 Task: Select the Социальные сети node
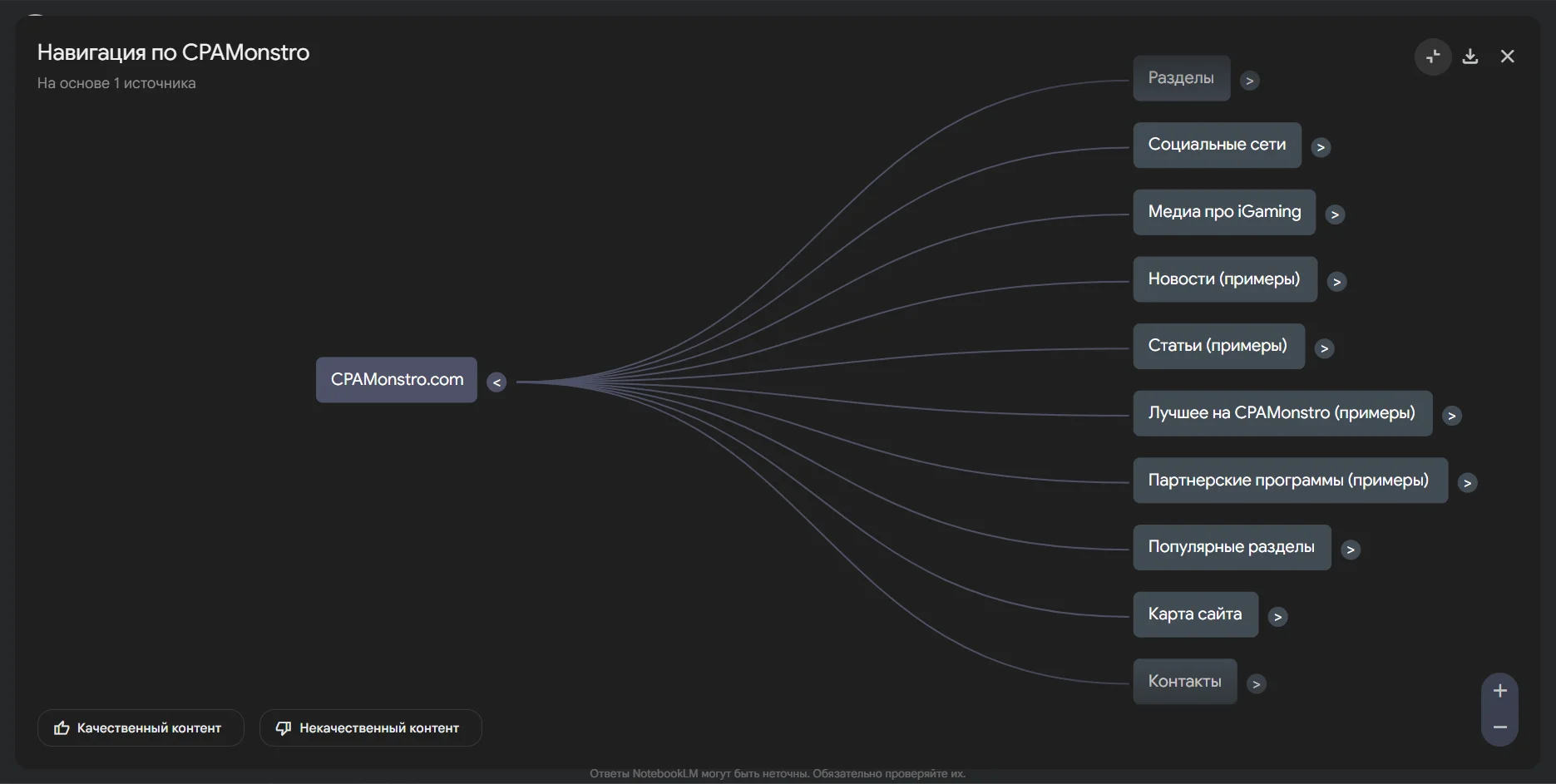(x=1217, y=145)
